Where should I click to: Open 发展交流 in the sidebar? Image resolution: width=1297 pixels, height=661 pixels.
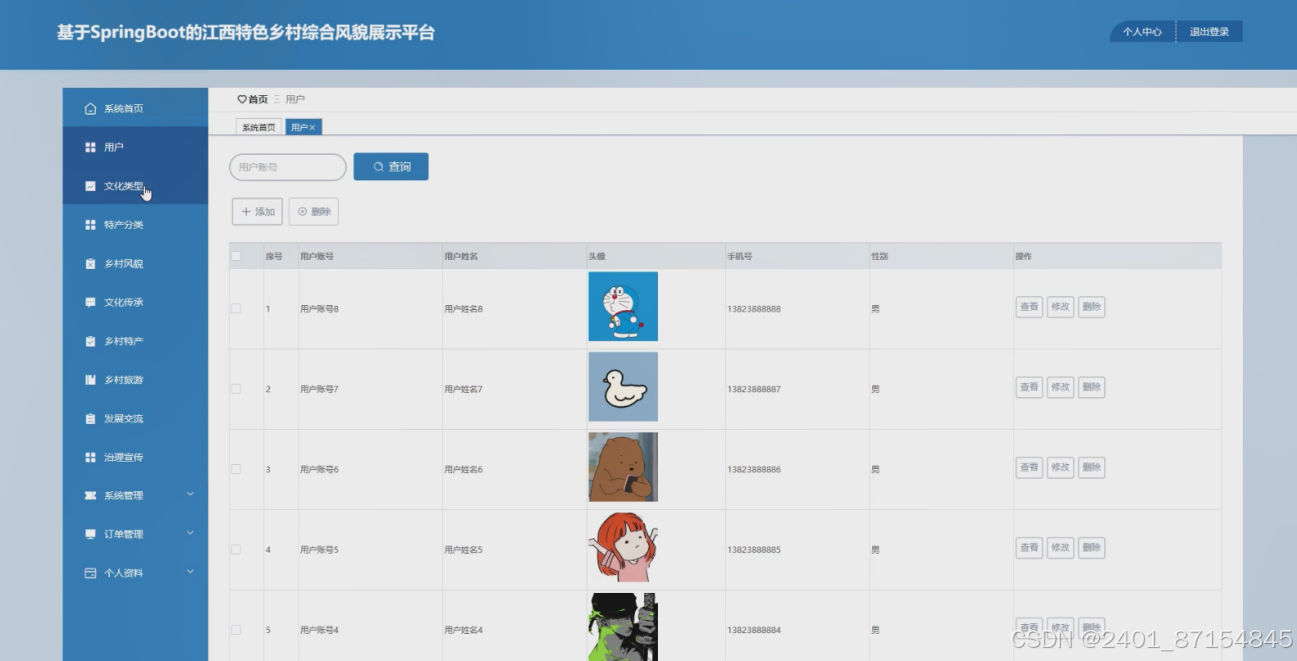[135, 419]
